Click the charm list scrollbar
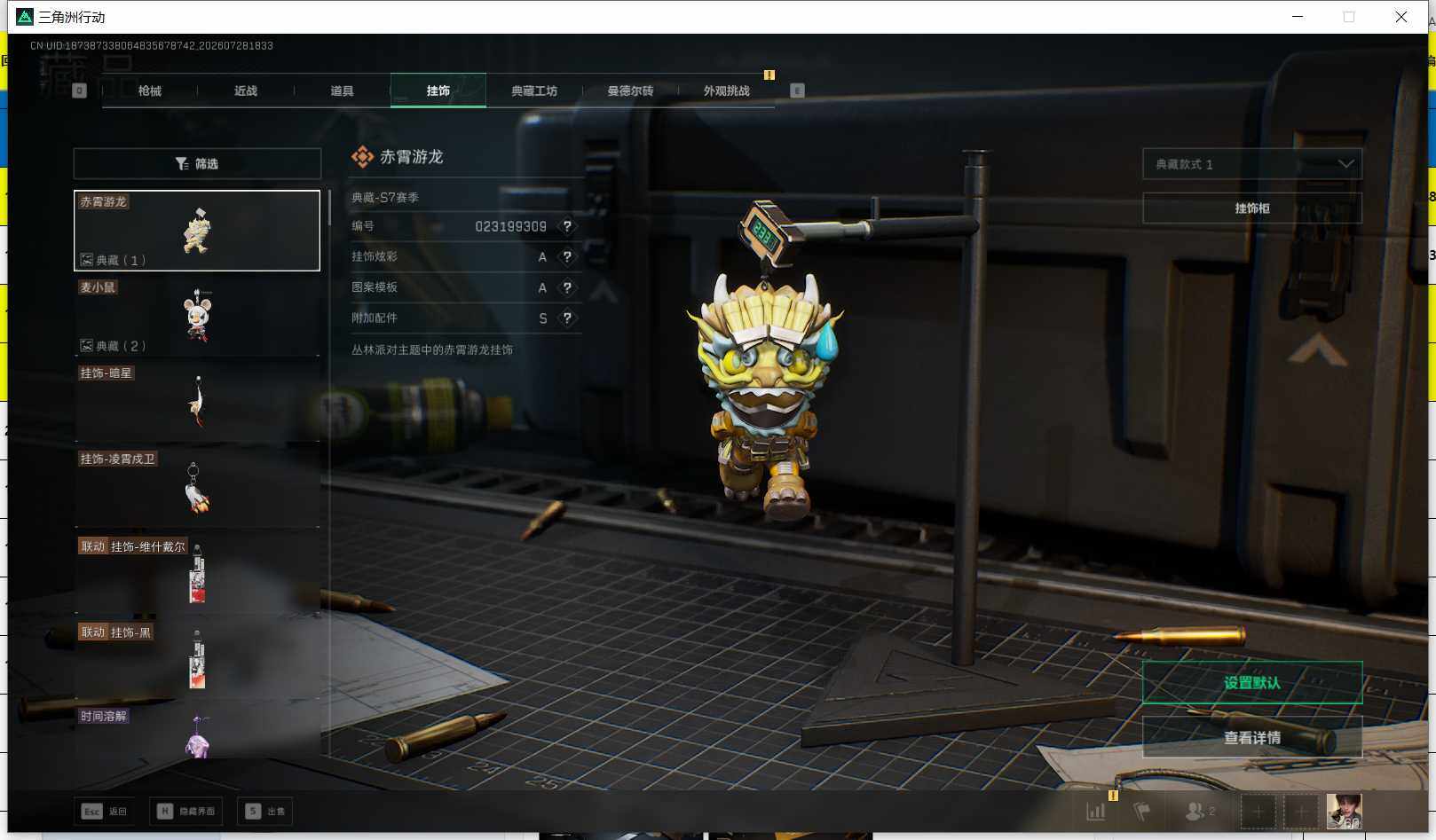This screenshot has height=840, width=1436. (329, 208)
